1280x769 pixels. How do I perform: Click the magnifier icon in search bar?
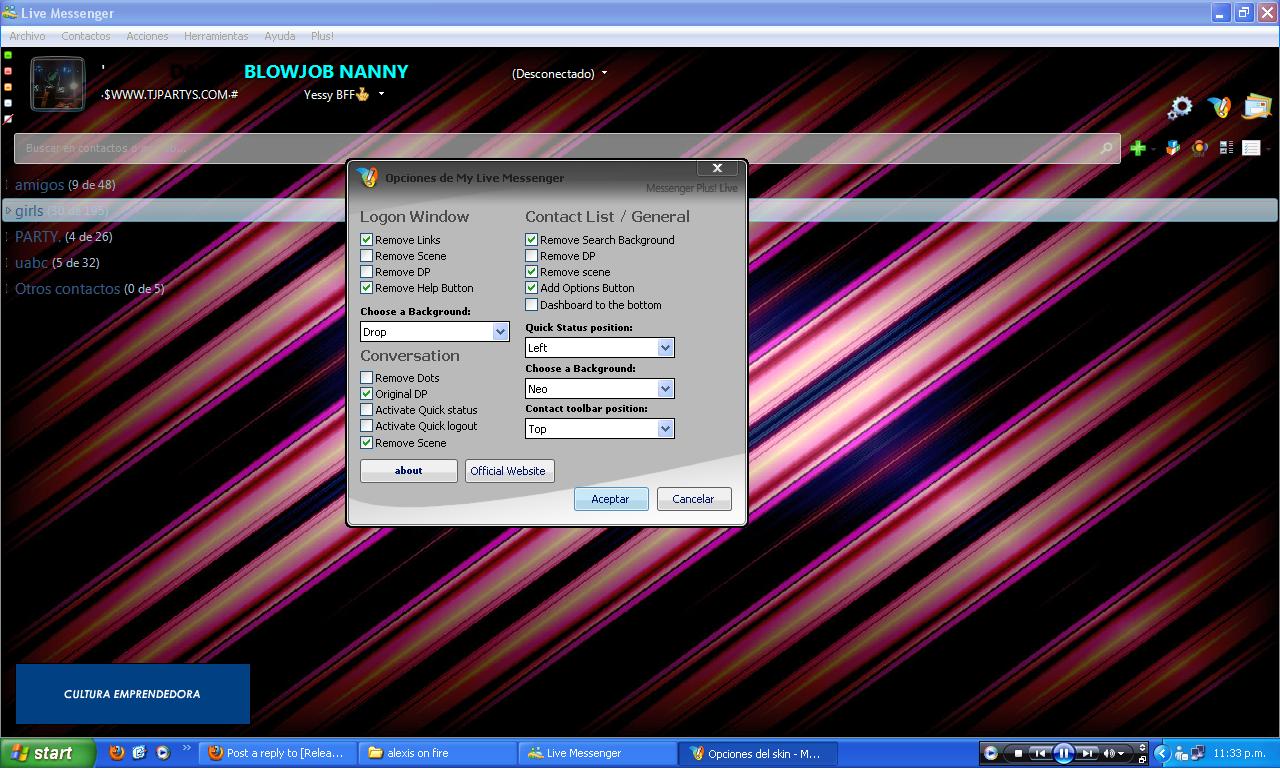[x=1106, y=148]
